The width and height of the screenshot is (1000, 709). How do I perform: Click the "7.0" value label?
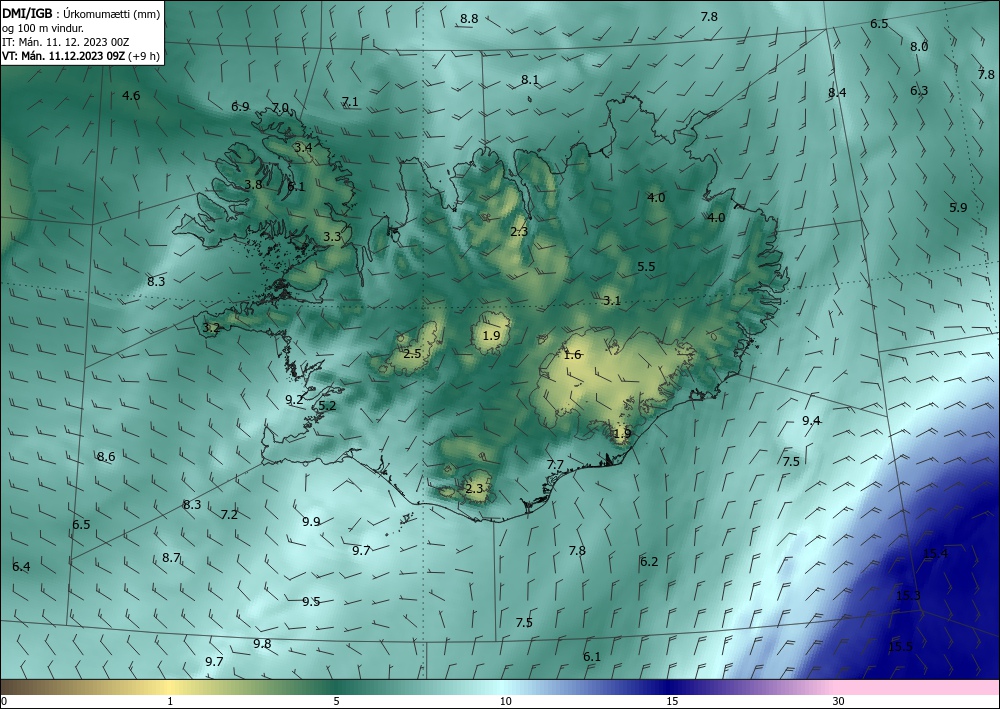[281, 108]
